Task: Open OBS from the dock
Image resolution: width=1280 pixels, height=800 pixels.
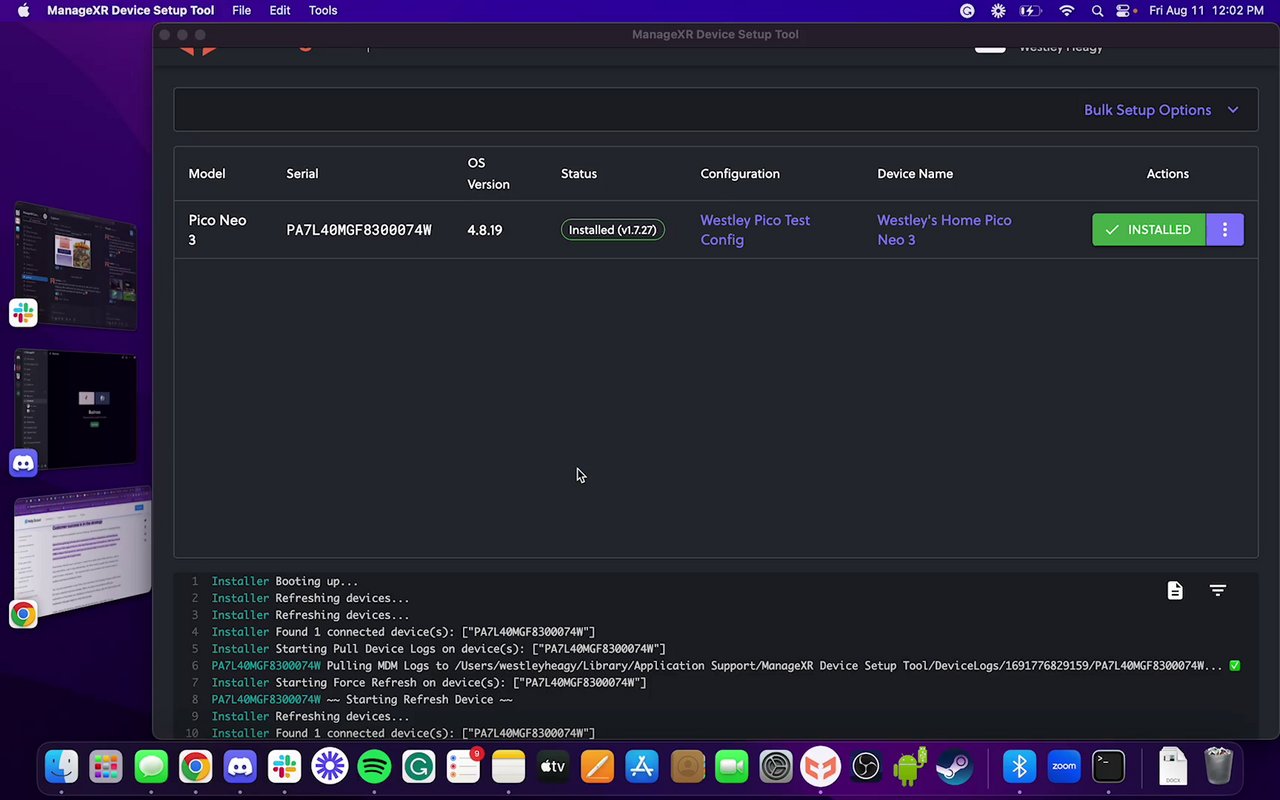Action: 866,767
